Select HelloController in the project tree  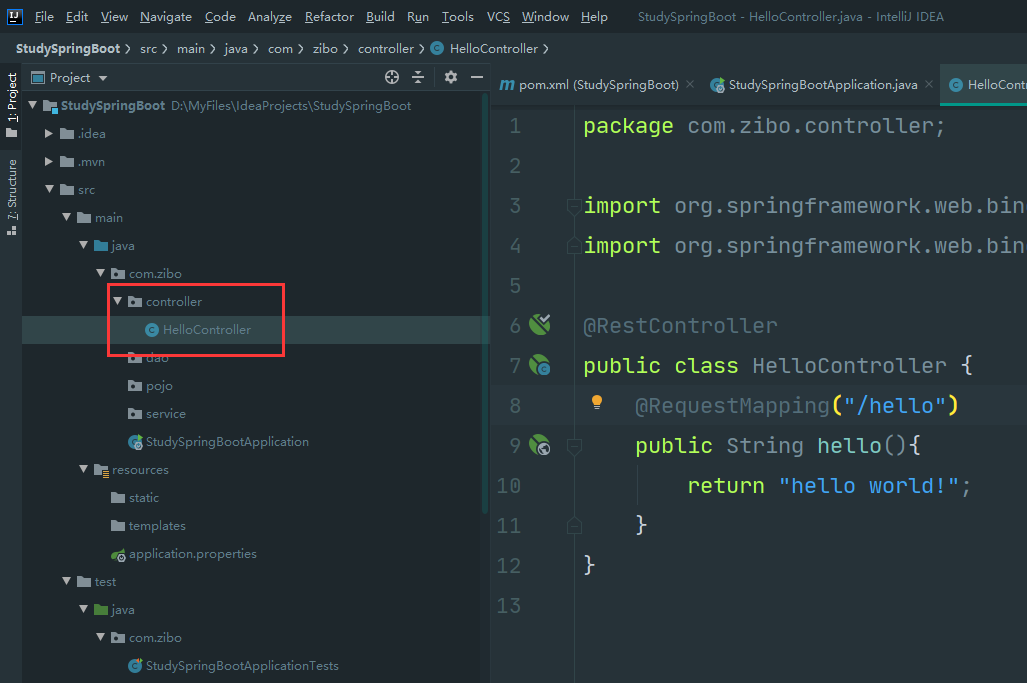coord(256,330)
